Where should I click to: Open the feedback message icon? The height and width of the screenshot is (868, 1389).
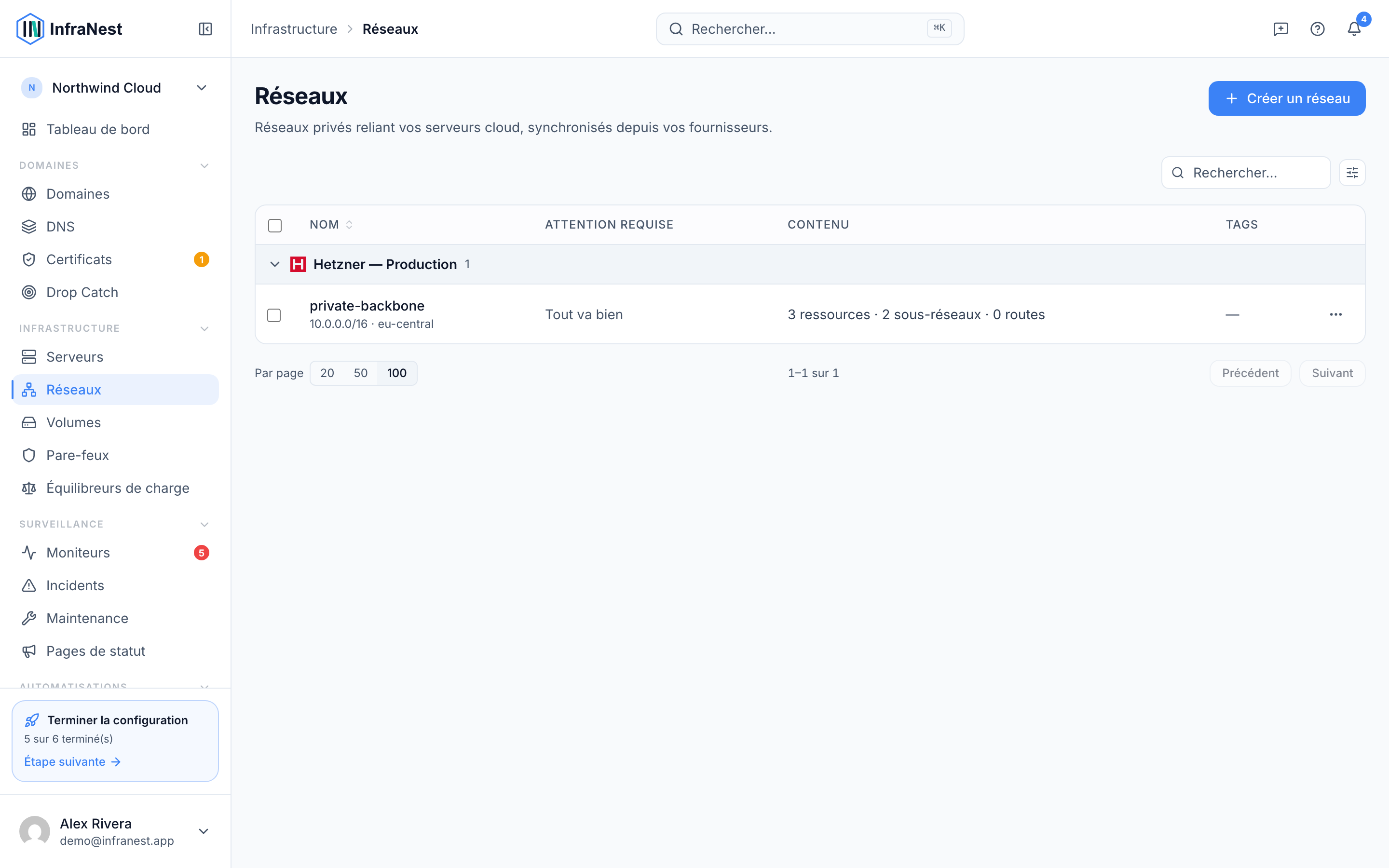pos(1280,29)
